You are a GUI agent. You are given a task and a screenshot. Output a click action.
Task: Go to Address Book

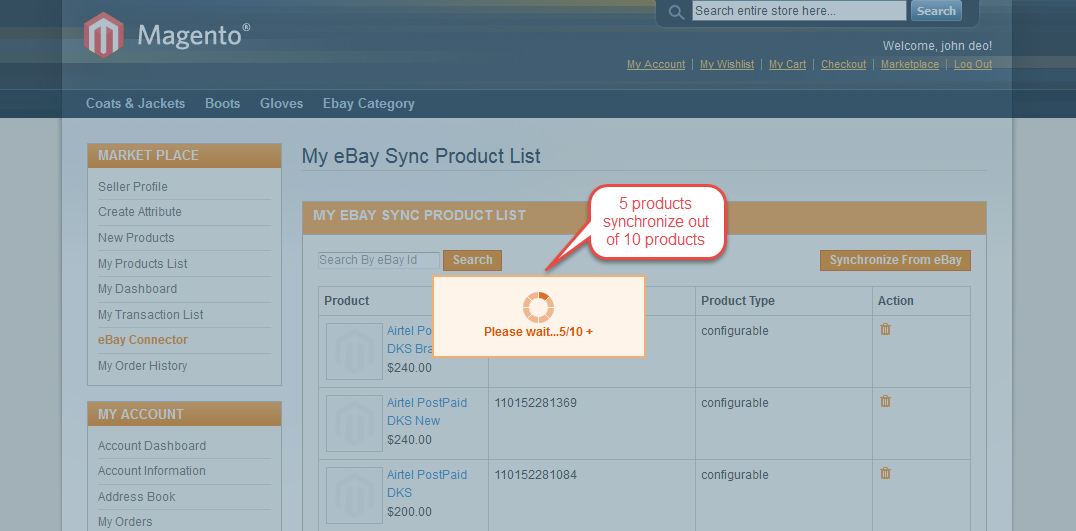137,497
